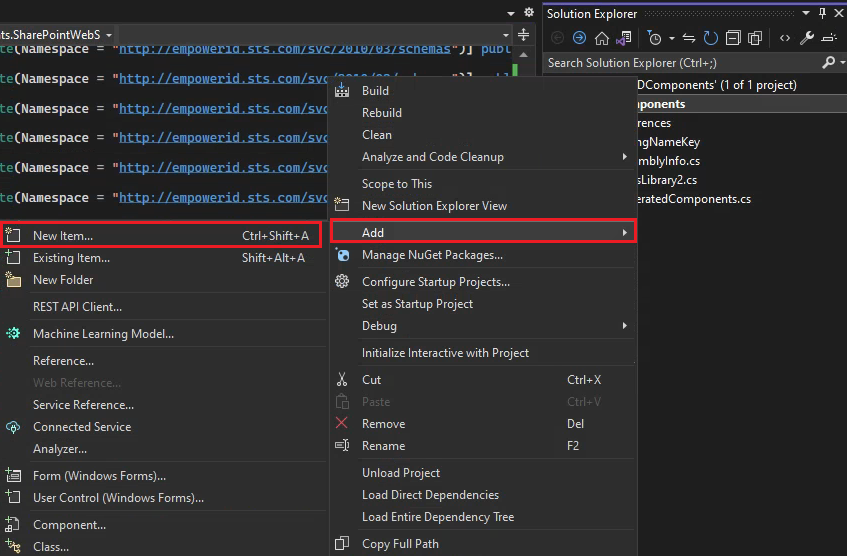Open New Solution Explorer View
This screenshot has height=556, width=847.
pyautogui.click(x=483, y=206)
